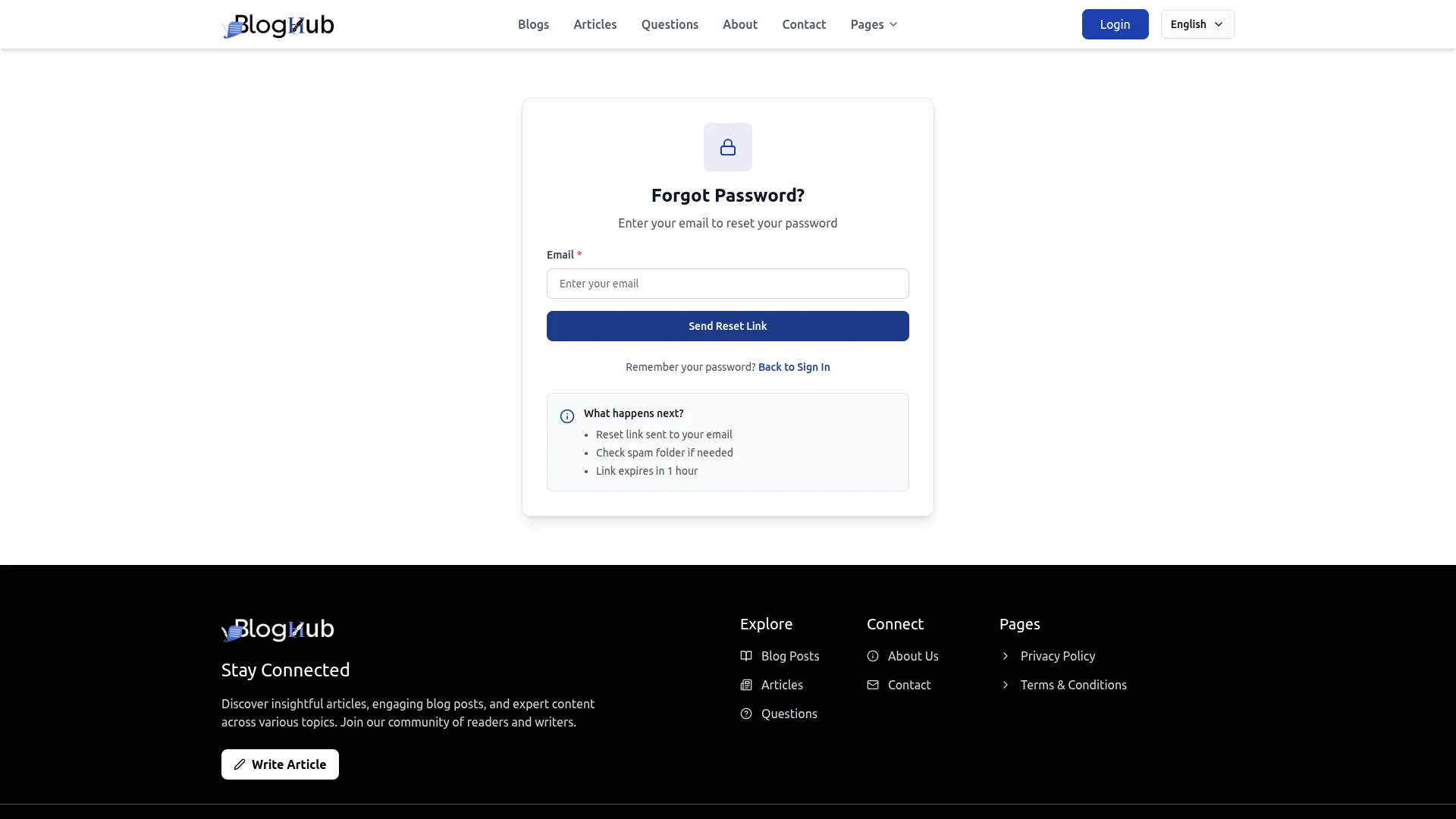This screenshot has height=819, width=1456.
Task: Follow the Back to Sign In link
Action: (794, 367)
